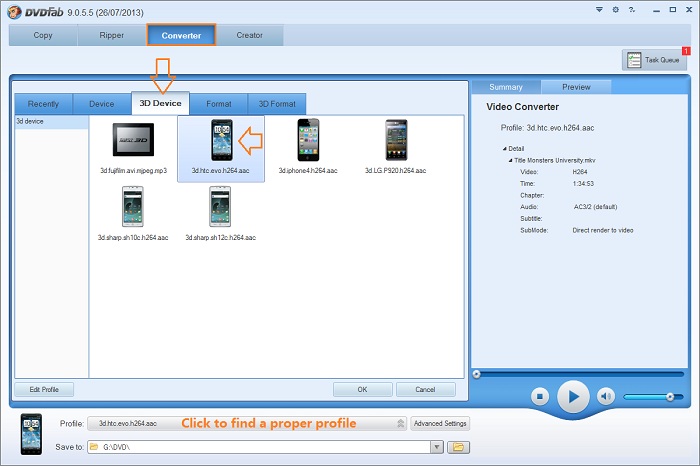The height and width of the screenshot is (466, 700).
Task: Click the Profile field showing 3d.htc.evo.h264.aac
Action: 247,424
